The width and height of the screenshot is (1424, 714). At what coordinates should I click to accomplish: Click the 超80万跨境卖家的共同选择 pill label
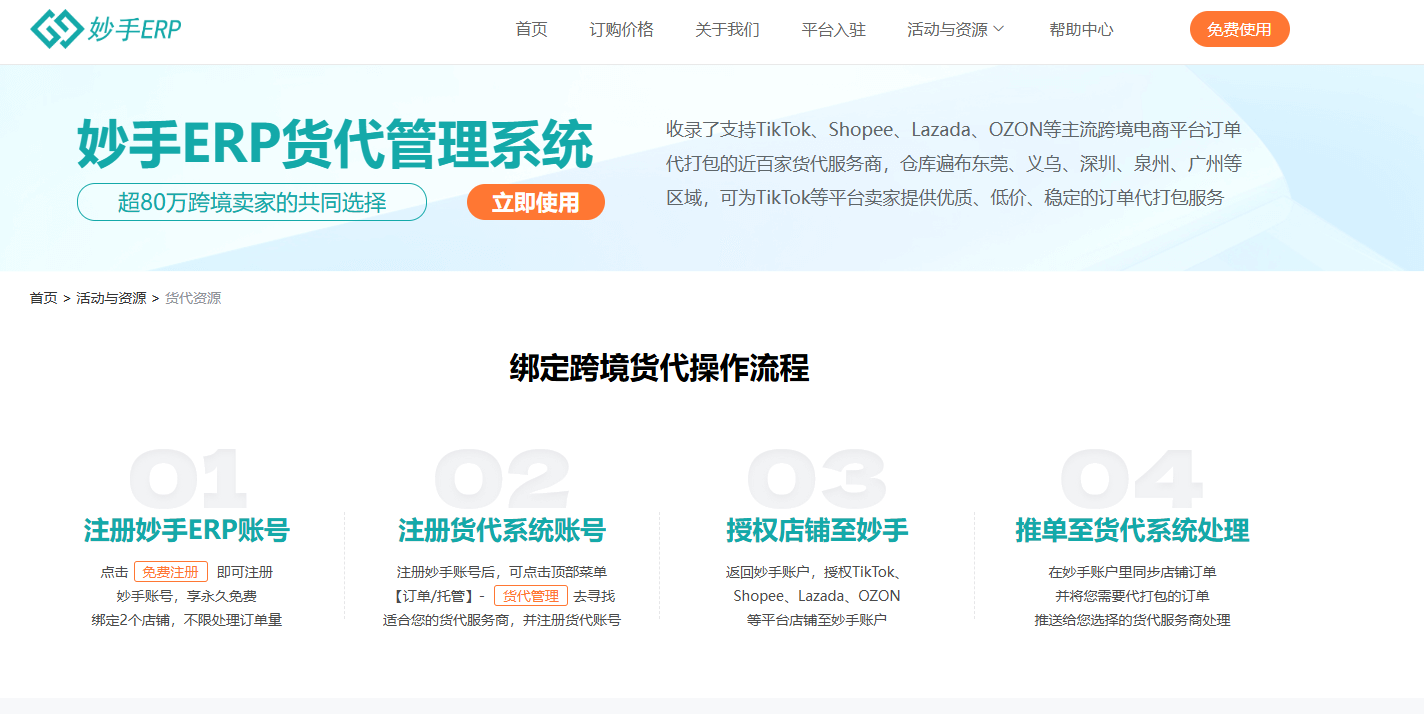point(252,202)
